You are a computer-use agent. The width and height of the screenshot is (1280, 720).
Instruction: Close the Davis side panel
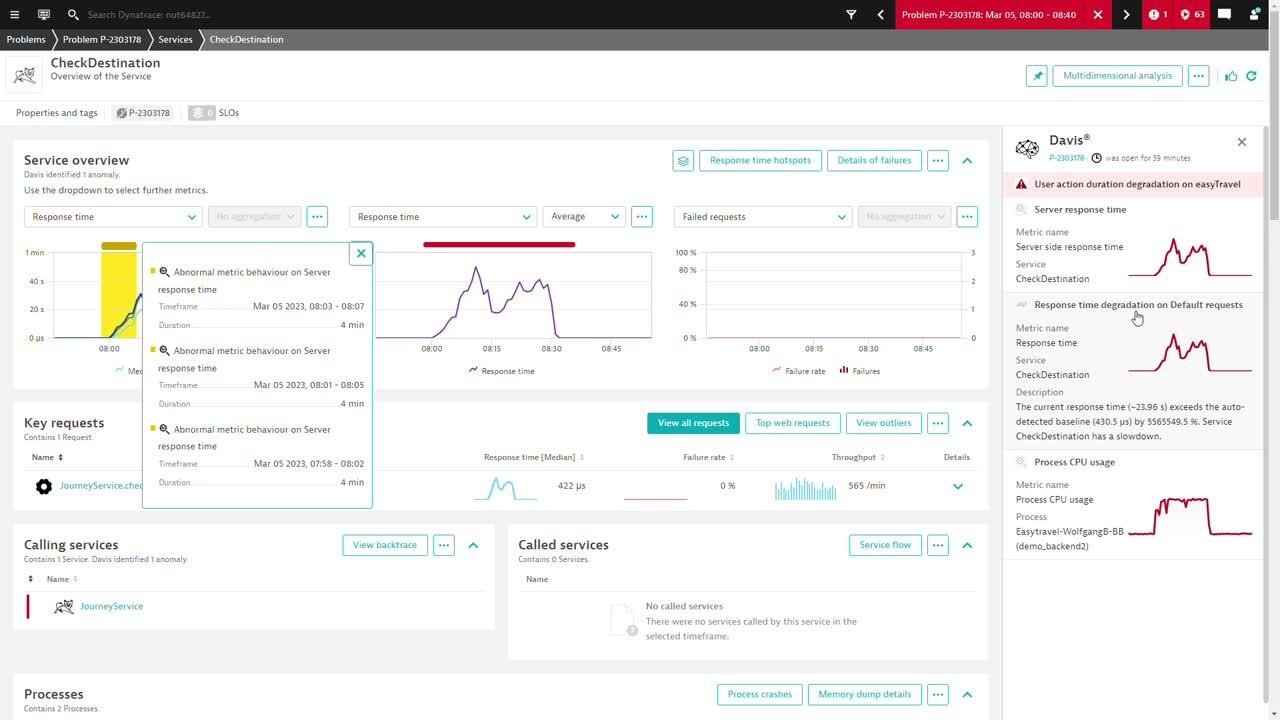coord(1242,142)
